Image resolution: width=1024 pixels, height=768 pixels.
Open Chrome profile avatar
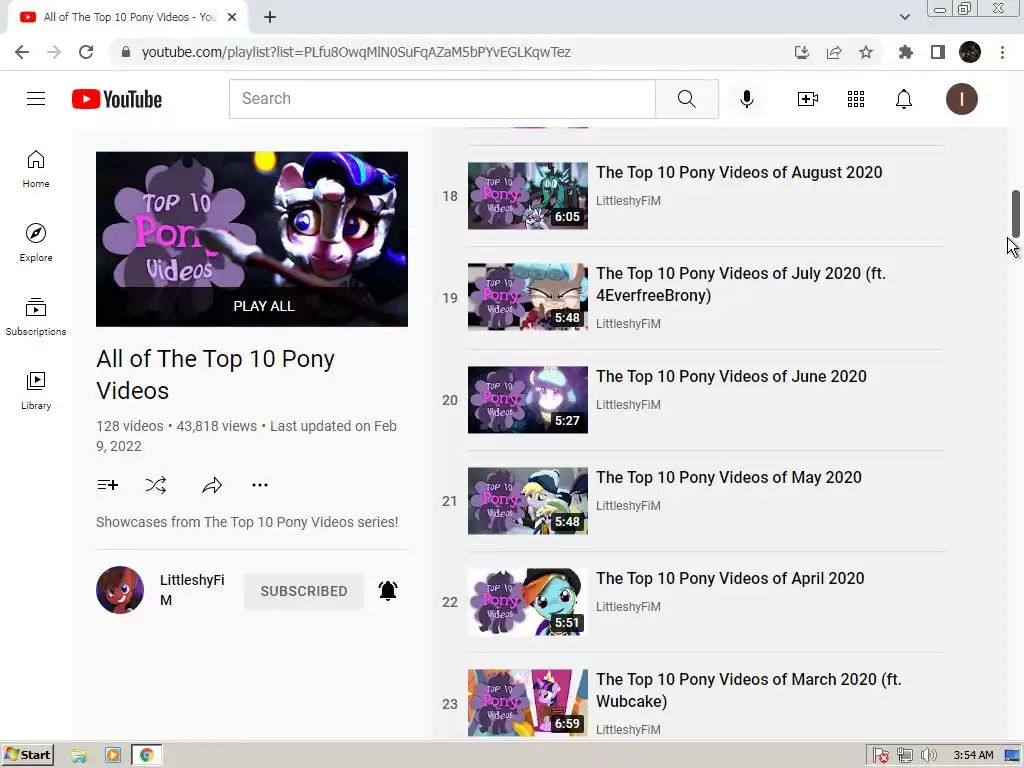coord(970,52)
